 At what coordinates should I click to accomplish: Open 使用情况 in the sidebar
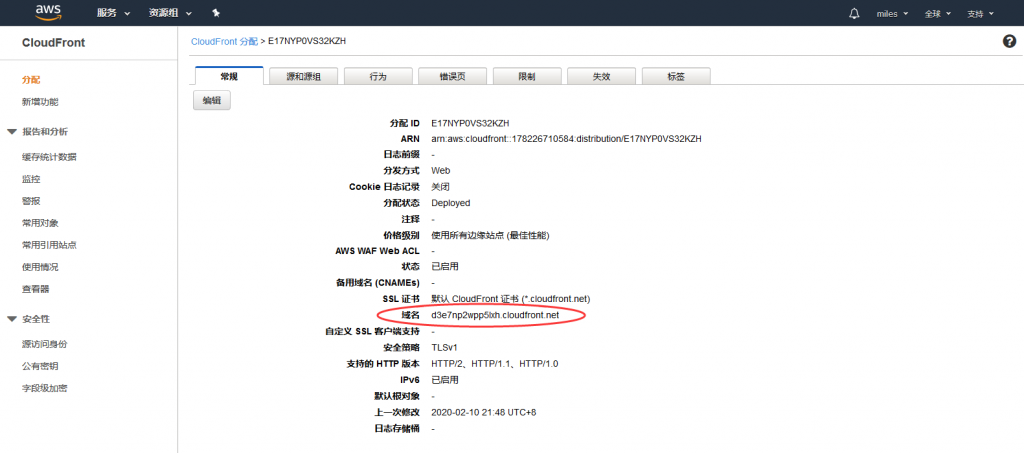pyautogui.click(x=40, y=267)
